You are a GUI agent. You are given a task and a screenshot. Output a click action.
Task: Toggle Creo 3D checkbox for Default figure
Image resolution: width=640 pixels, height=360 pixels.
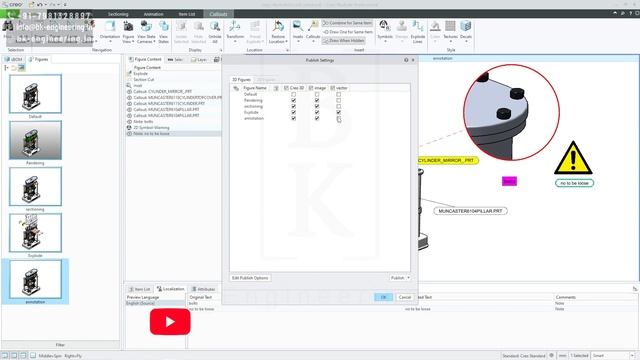tap(293, 94)
